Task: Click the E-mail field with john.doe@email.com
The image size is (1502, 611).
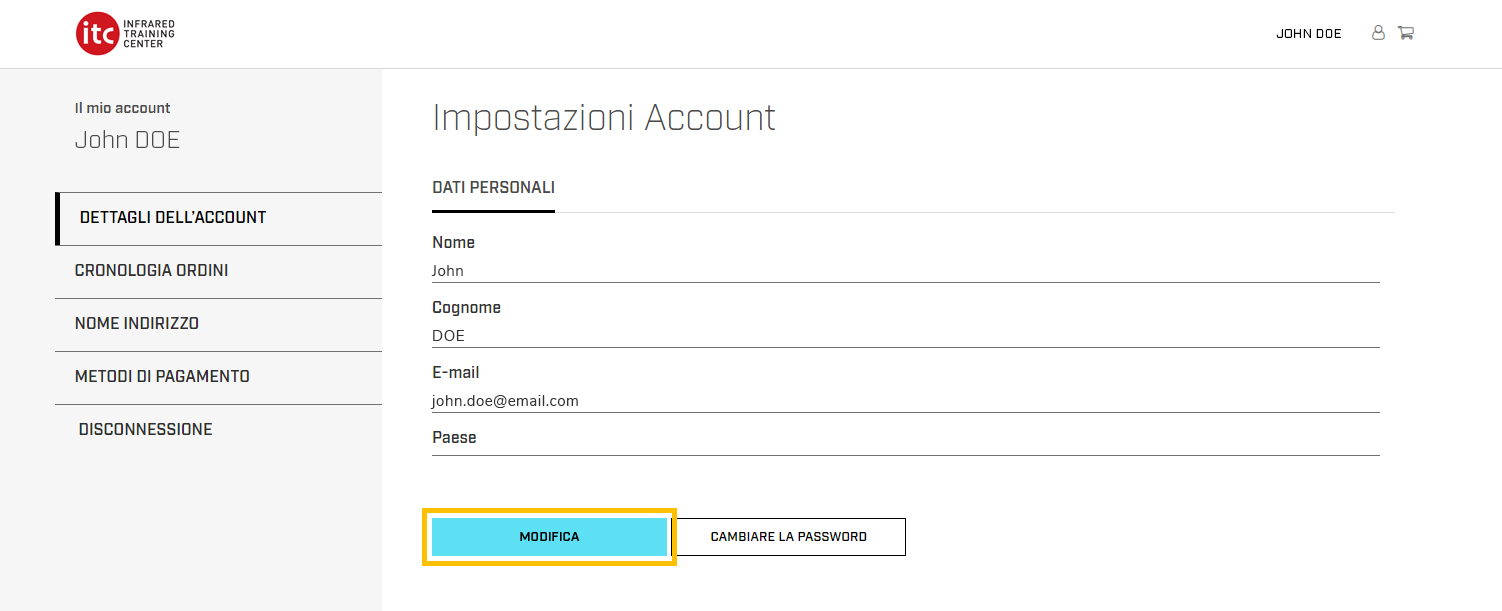Action: point(905,401)
